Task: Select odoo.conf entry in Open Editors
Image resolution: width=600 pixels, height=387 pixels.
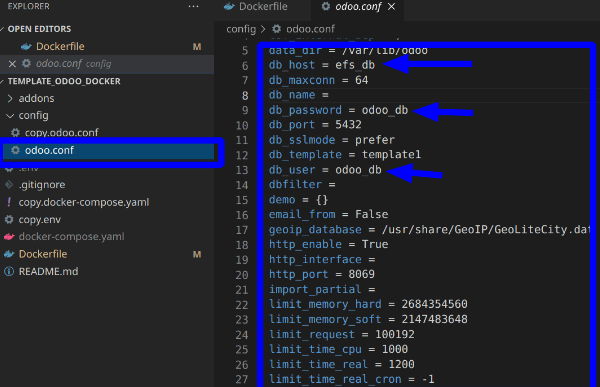Action: [107, 64]
